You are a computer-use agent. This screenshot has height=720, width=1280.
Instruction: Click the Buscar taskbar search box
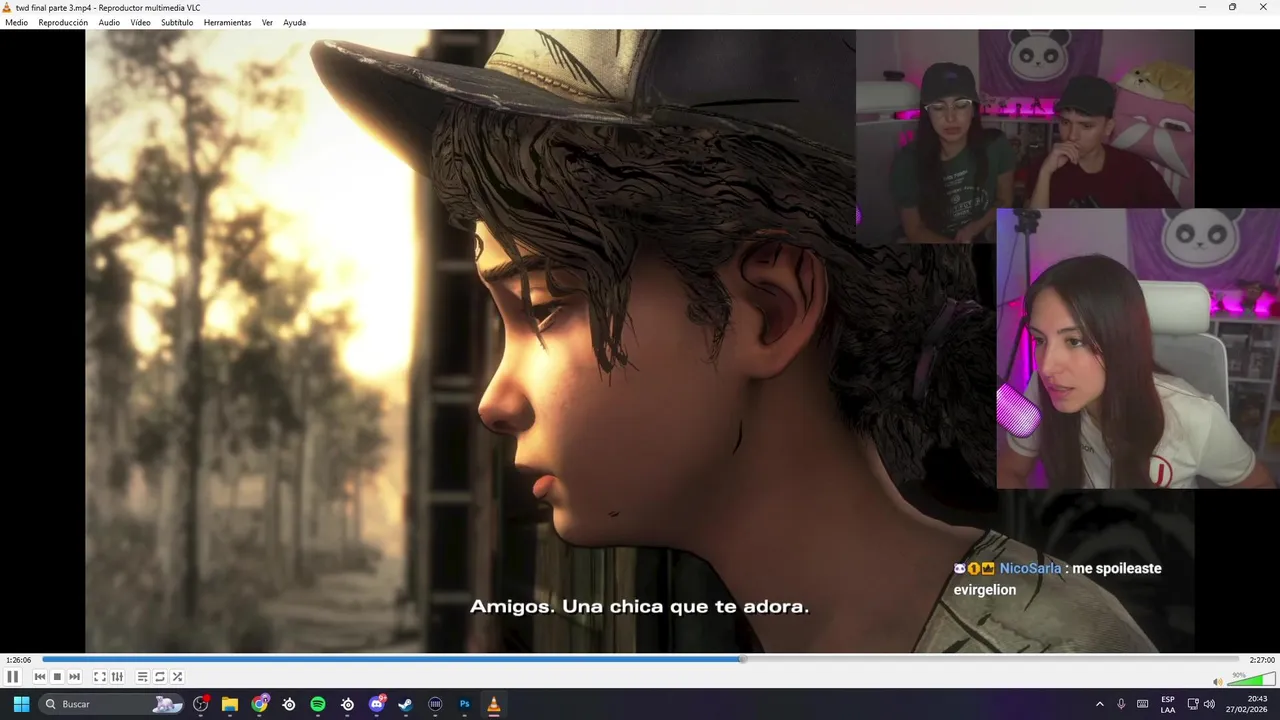pos(112,704)
